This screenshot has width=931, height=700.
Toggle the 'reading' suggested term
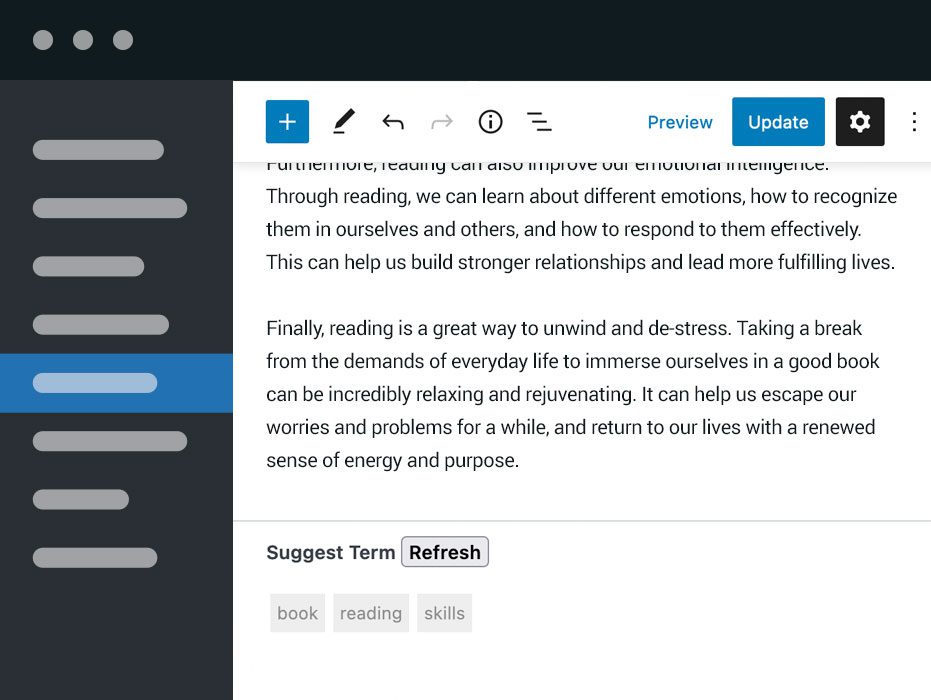tap(371, 613)
